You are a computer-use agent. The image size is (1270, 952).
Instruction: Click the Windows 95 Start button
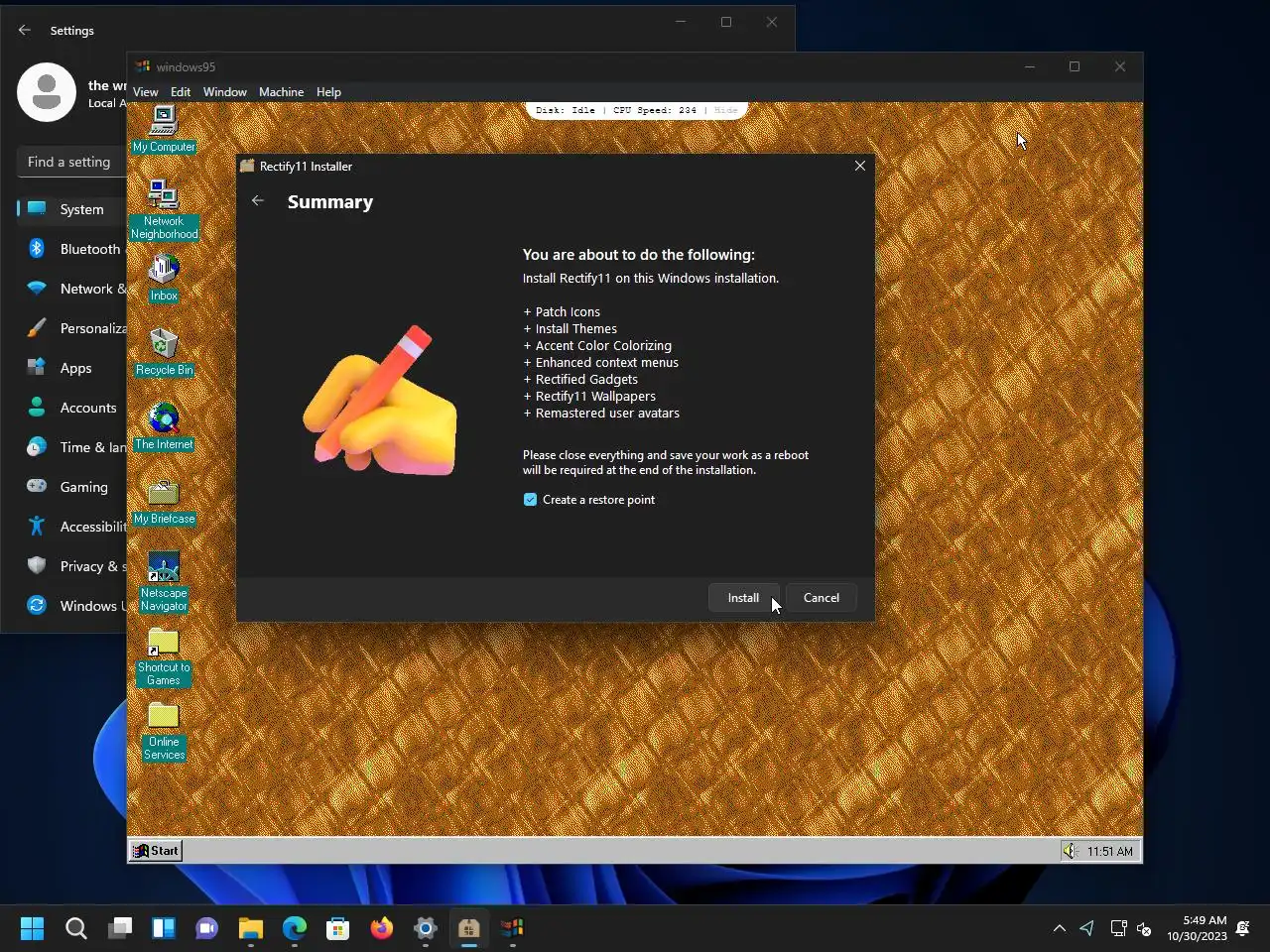click(157, 851)
